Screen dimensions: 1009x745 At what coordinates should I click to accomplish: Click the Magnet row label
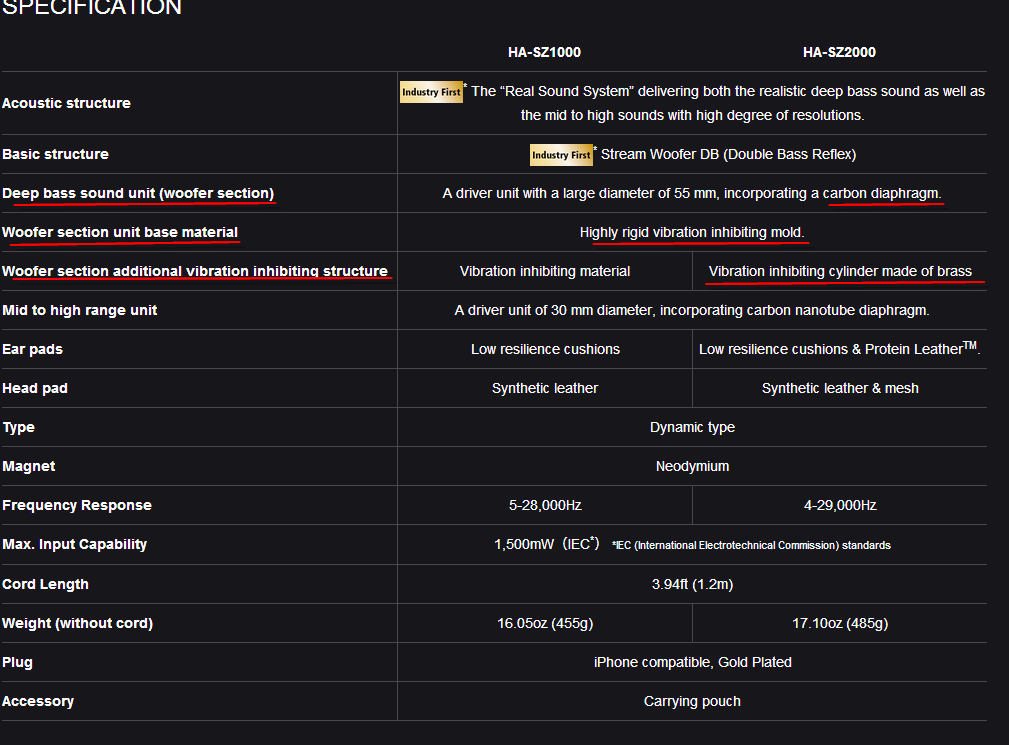coord(28,466)
